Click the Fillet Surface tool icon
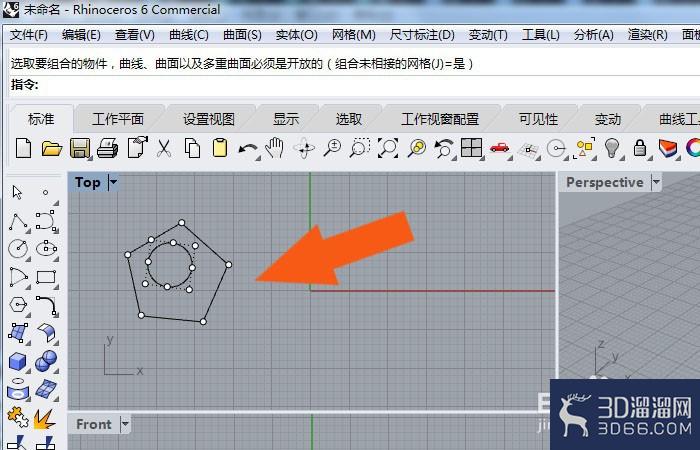700x450 pixels. [x=46, y=333]
